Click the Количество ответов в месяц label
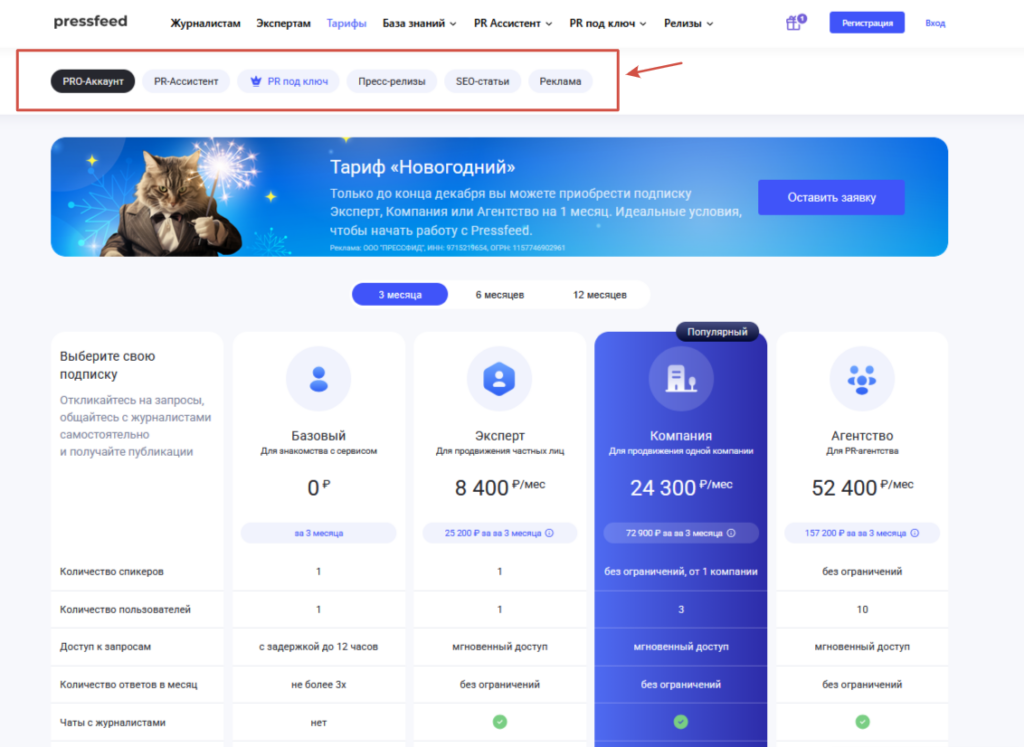The image size is (1024, 747). pyautogui.click(x=128, y=684)
